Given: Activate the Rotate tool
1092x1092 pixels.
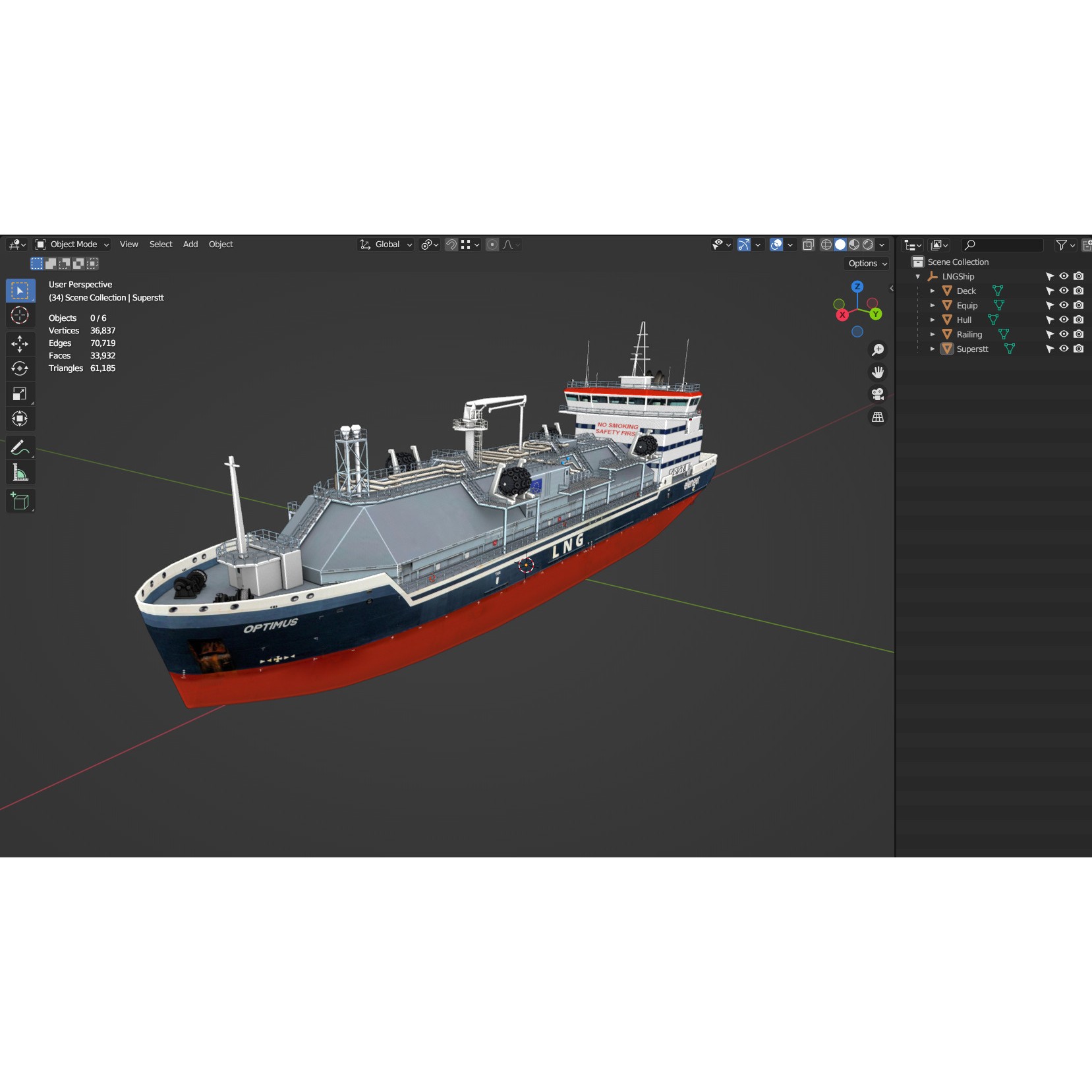Looking at the screenshot, I should pos(20,368).
